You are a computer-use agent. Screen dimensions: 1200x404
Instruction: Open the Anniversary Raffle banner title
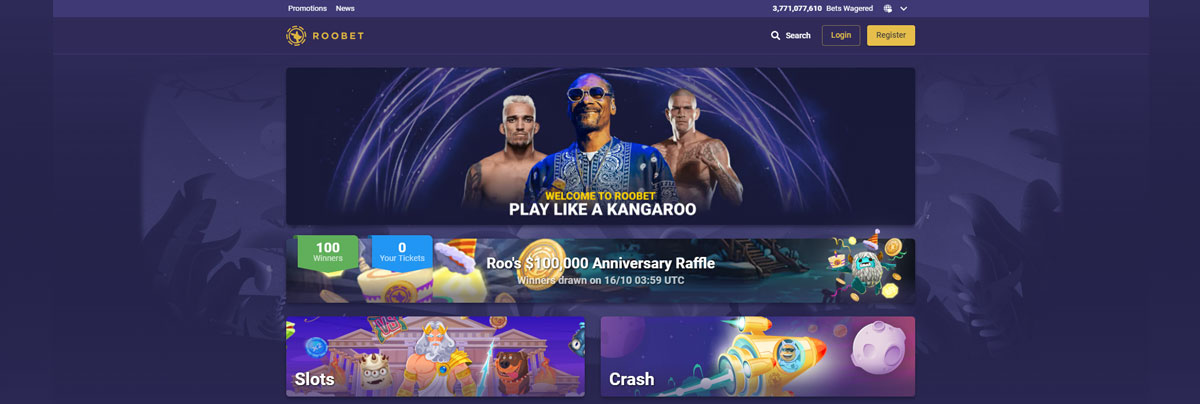(601, 263)
